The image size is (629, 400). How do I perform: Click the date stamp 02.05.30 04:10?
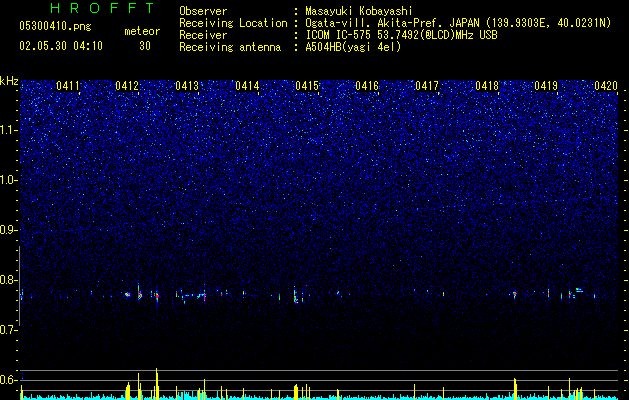61,46
